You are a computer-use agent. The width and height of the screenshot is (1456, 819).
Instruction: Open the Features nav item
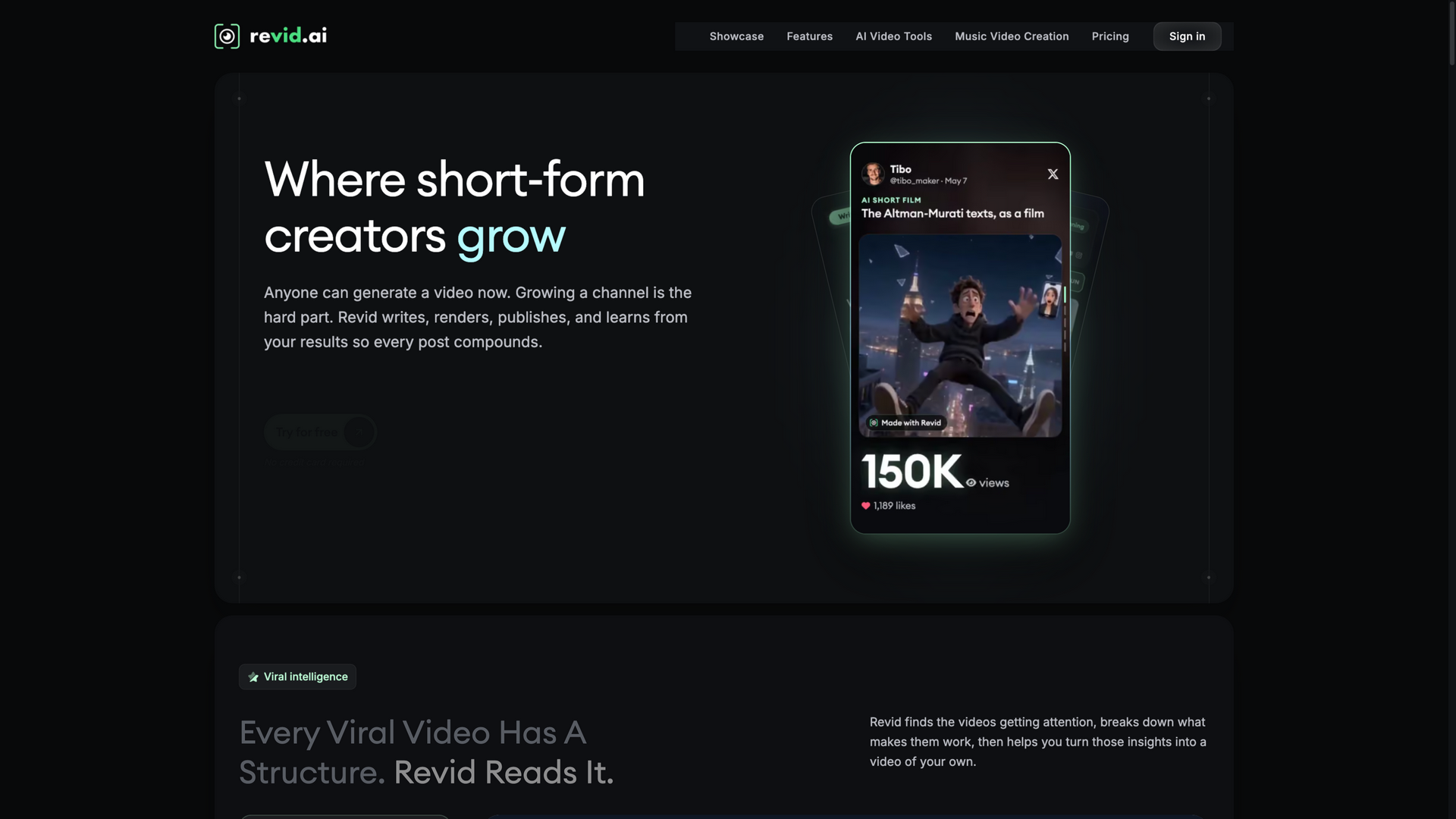pos(809,36)
